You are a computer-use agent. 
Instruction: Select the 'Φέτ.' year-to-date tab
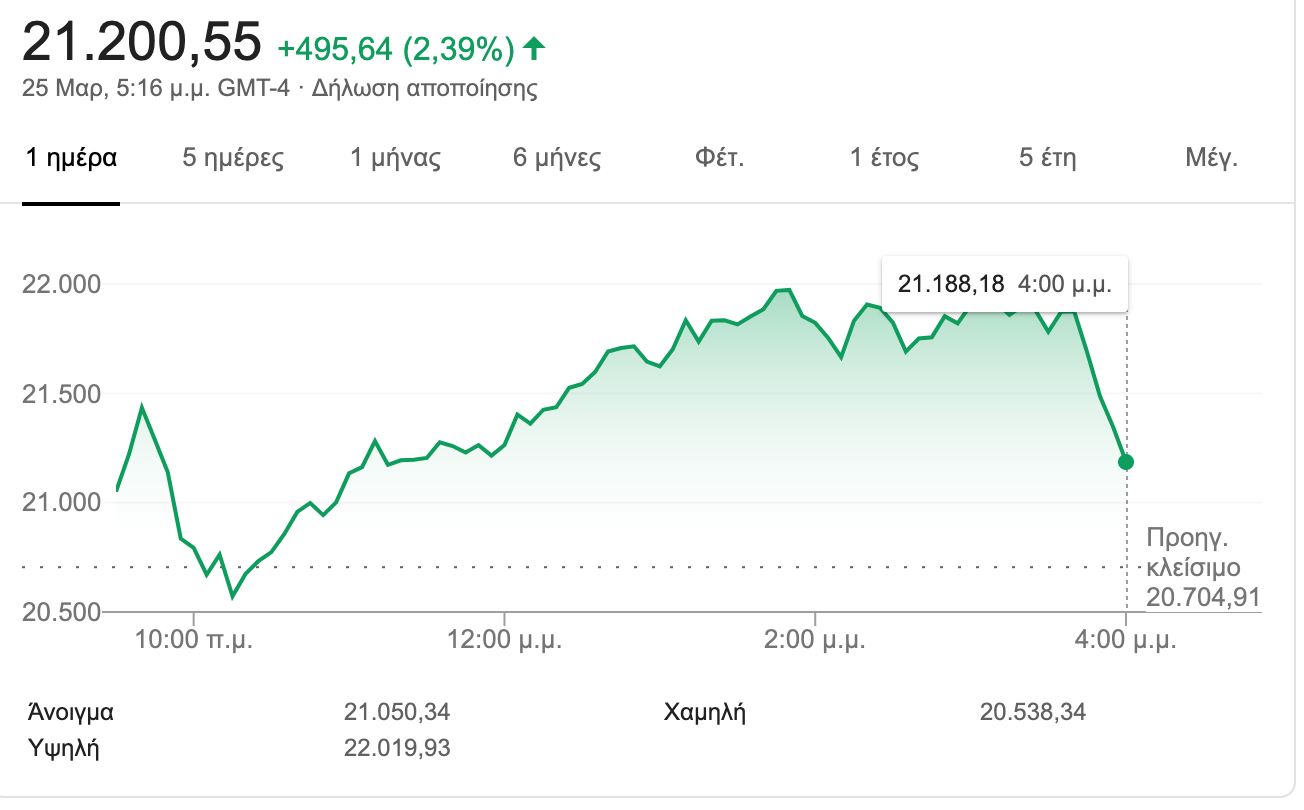tap(719, 158)
